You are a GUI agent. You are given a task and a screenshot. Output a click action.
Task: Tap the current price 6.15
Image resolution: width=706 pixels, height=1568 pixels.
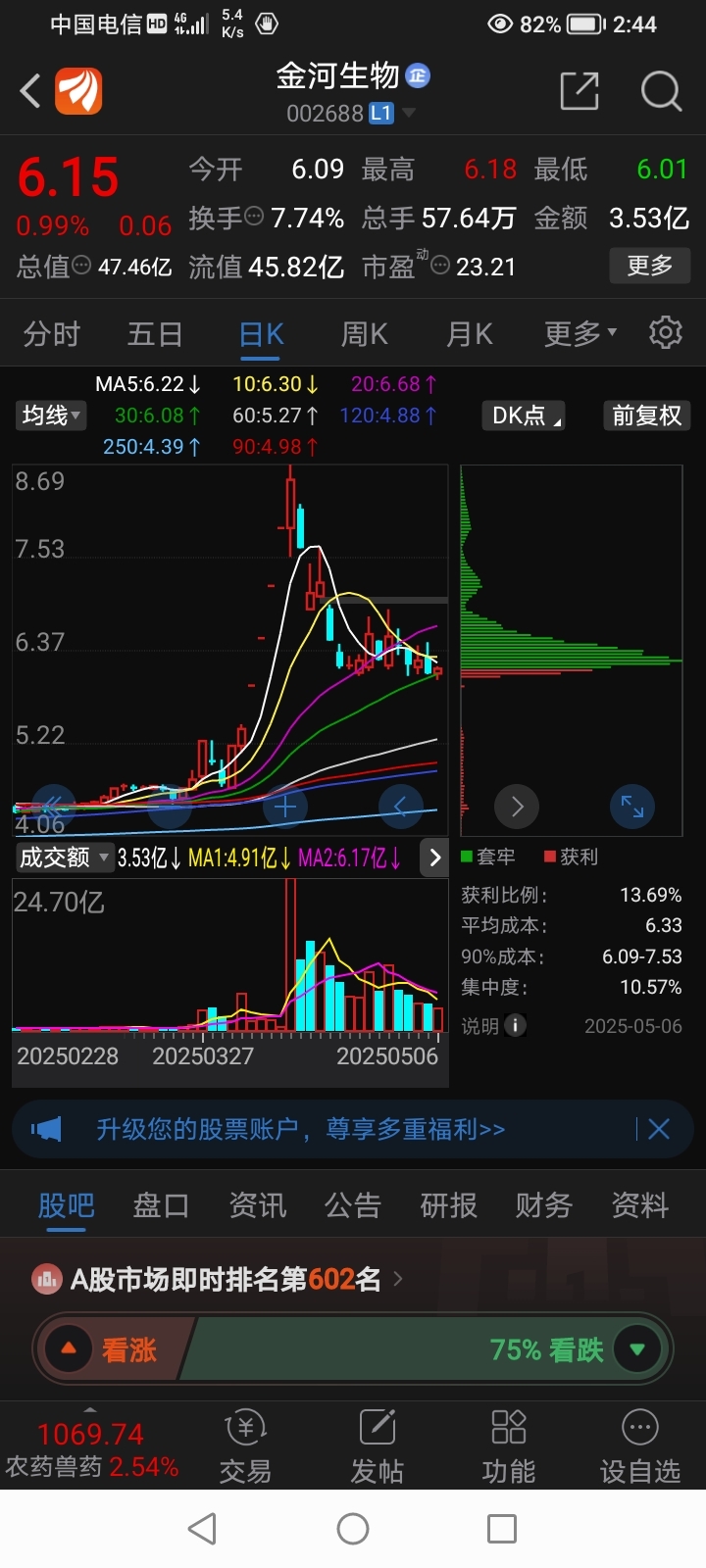point(68,178)
